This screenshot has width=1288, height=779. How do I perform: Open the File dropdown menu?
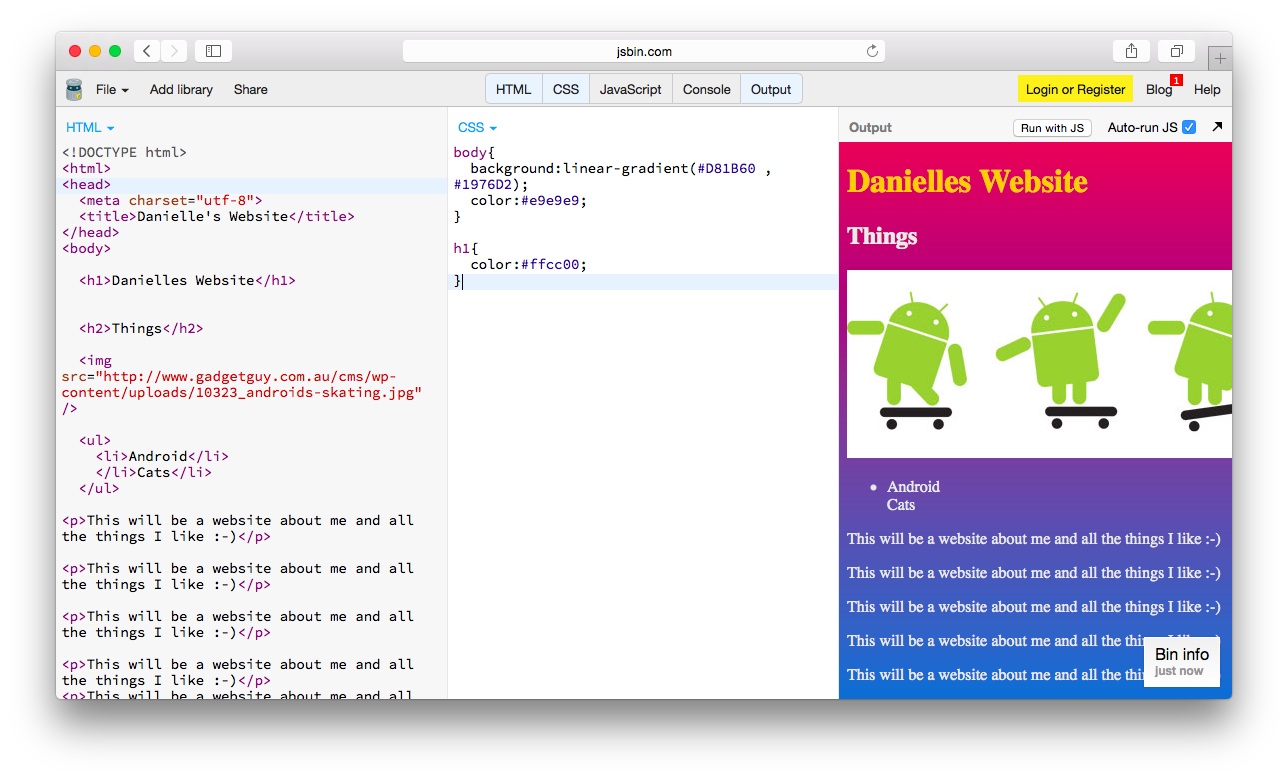tap(112, 89)
